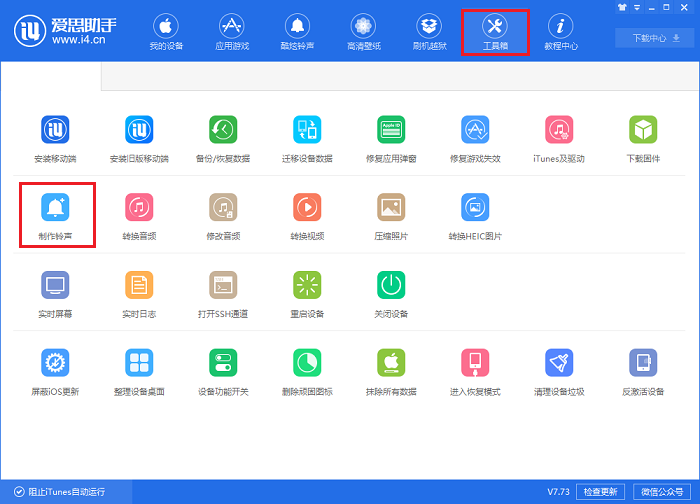
Task: Toggle 阻止iTunes自动运行 option
Action: [59, 492]
